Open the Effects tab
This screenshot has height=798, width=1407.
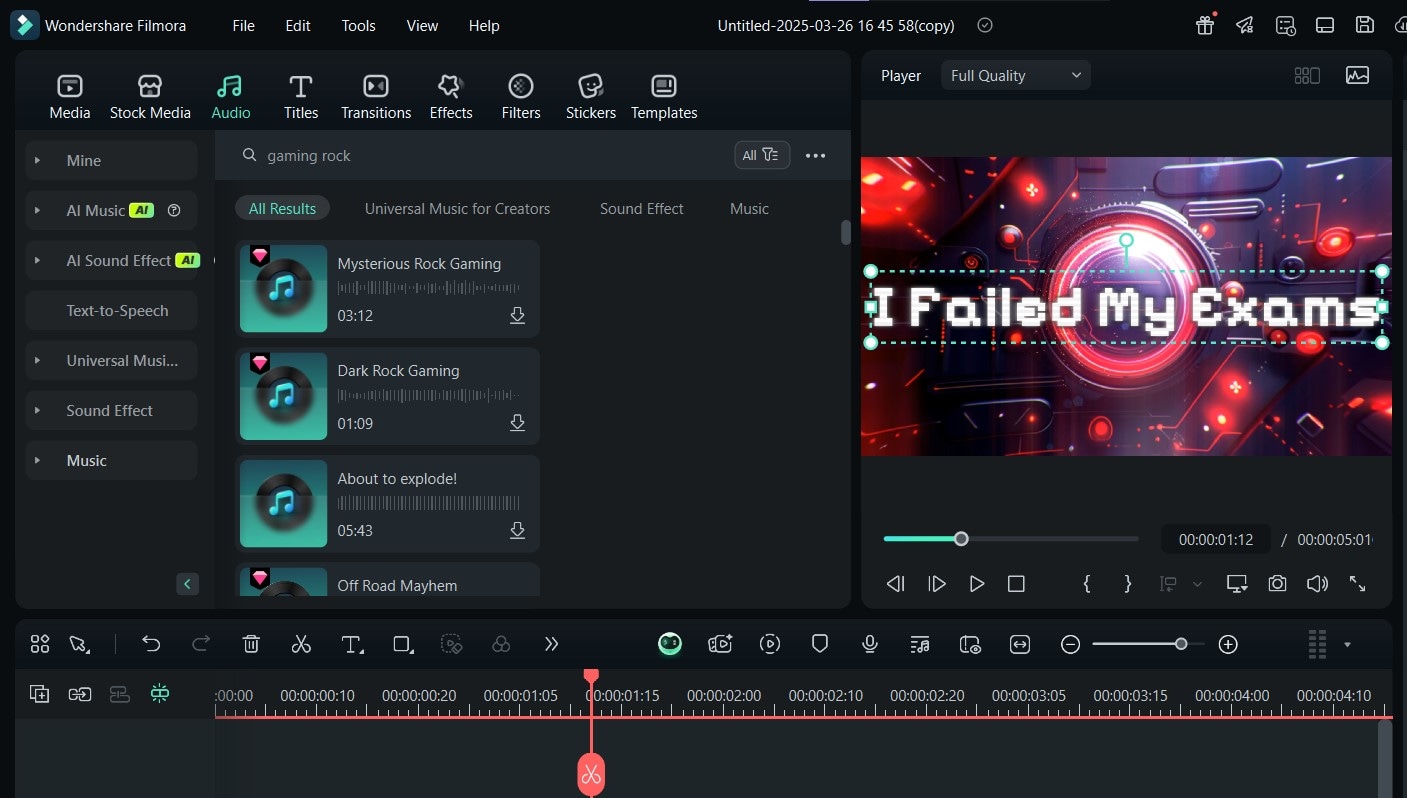(x=451, y=97)
